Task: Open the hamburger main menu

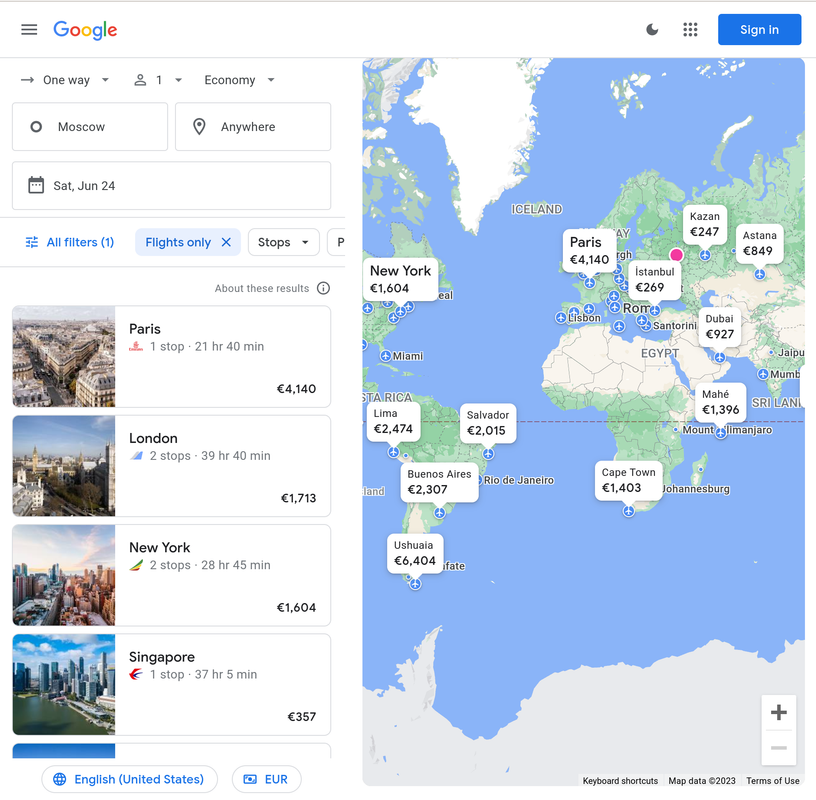Action: 29,30
